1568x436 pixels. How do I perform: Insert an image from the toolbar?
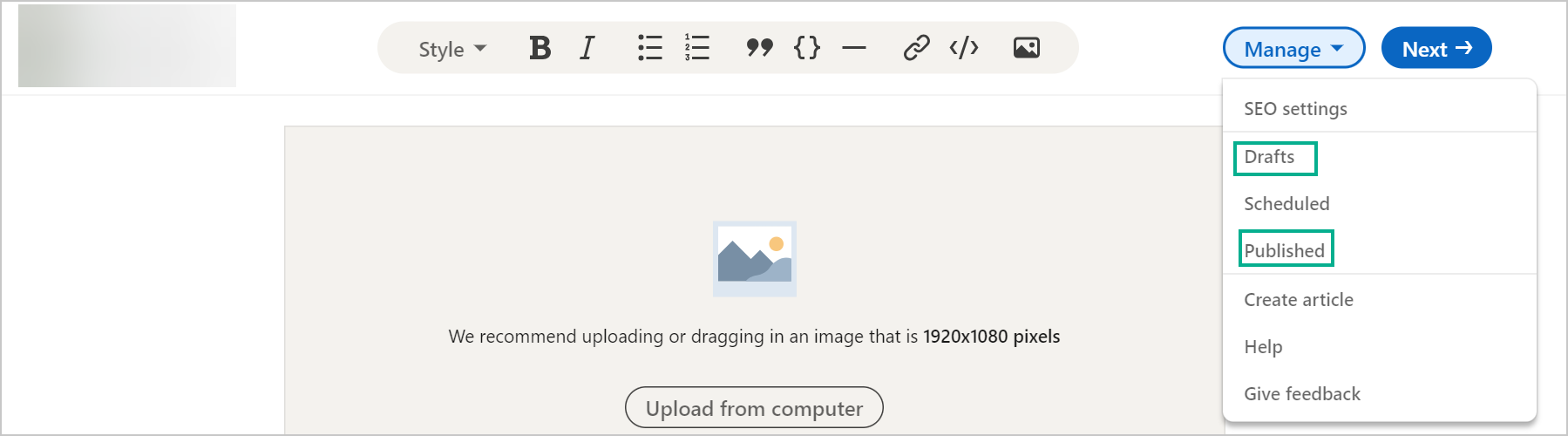click(x=1027, y=48)
